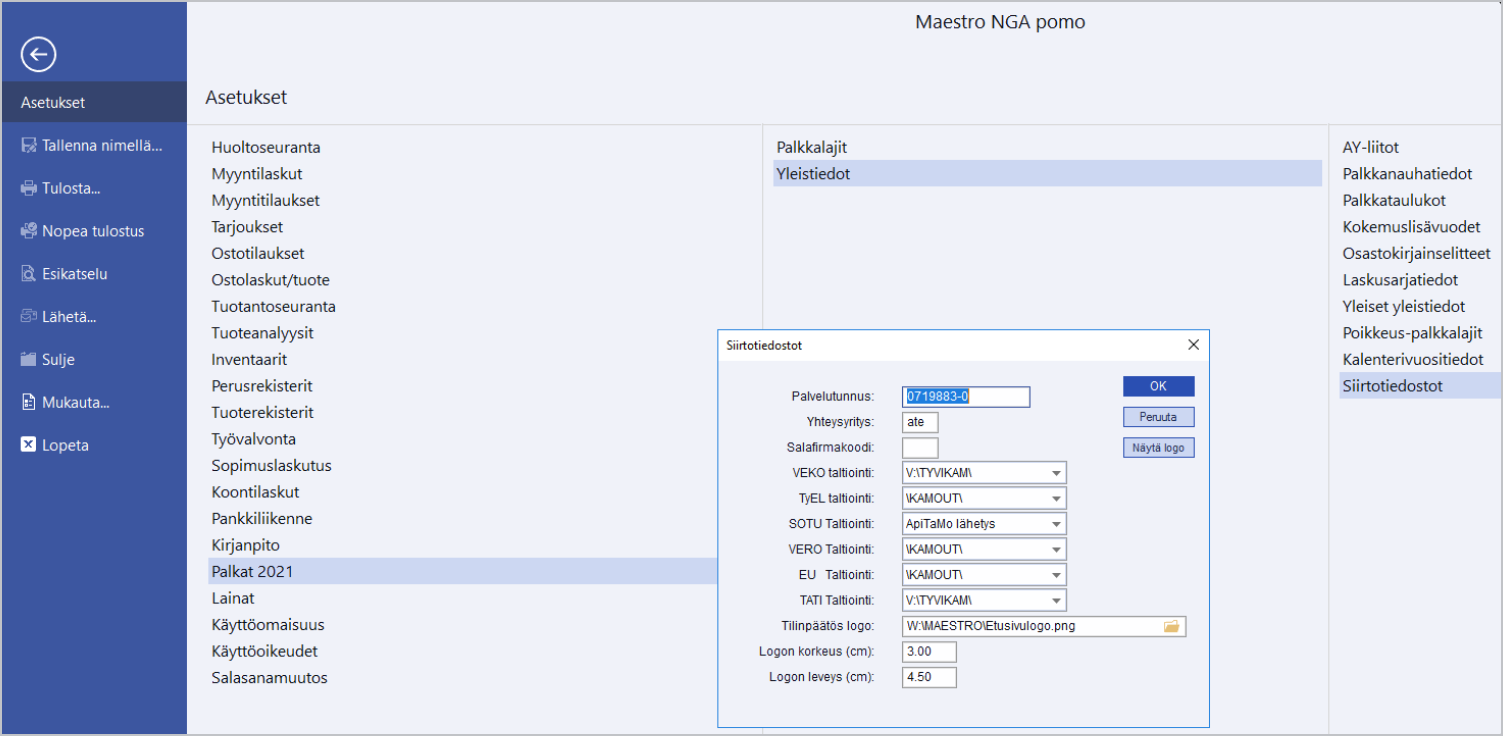Select Kirjanpito in settings list
Viewport: 1503px width, 736px height.
(245, 545)
